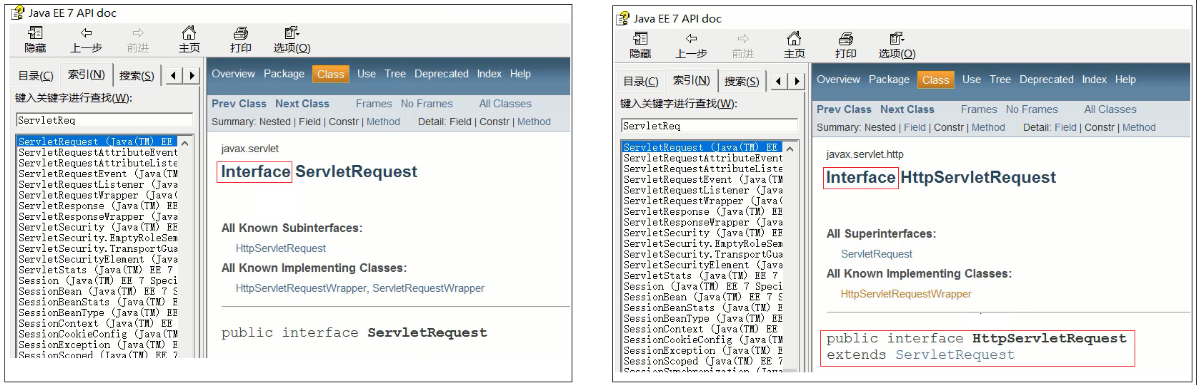1197x385 pixels.
Task: Open Options (选项) dropdown in right window
Action: click(x=896, y=38)
